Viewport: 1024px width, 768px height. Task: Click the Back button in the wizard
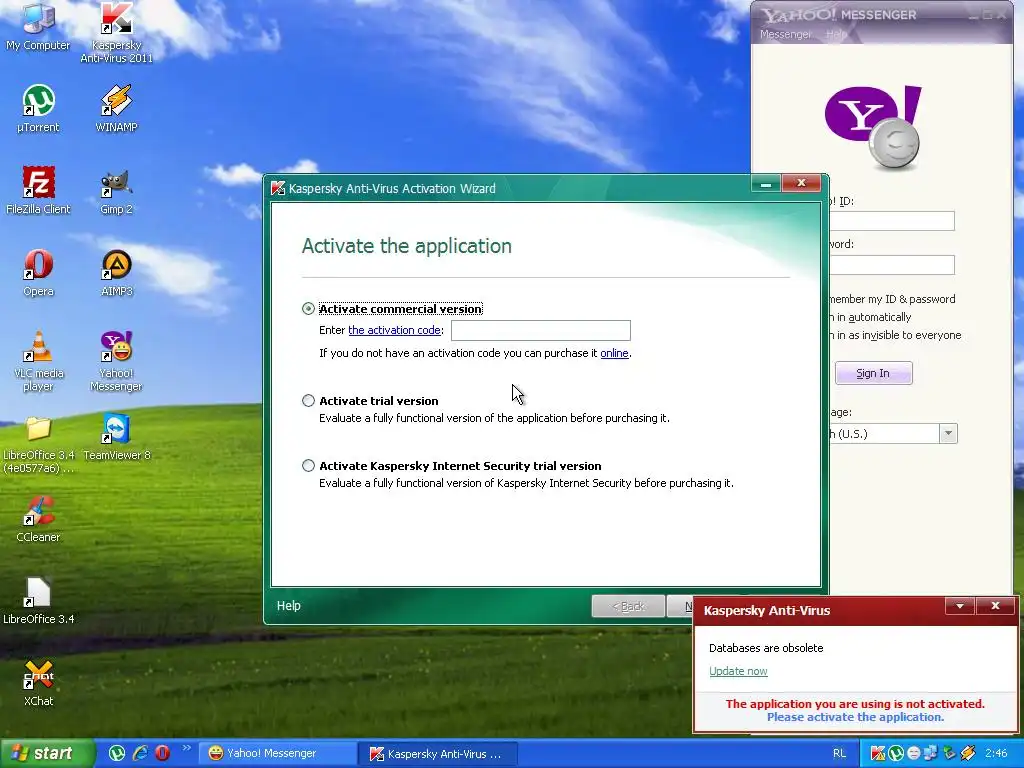628,606
